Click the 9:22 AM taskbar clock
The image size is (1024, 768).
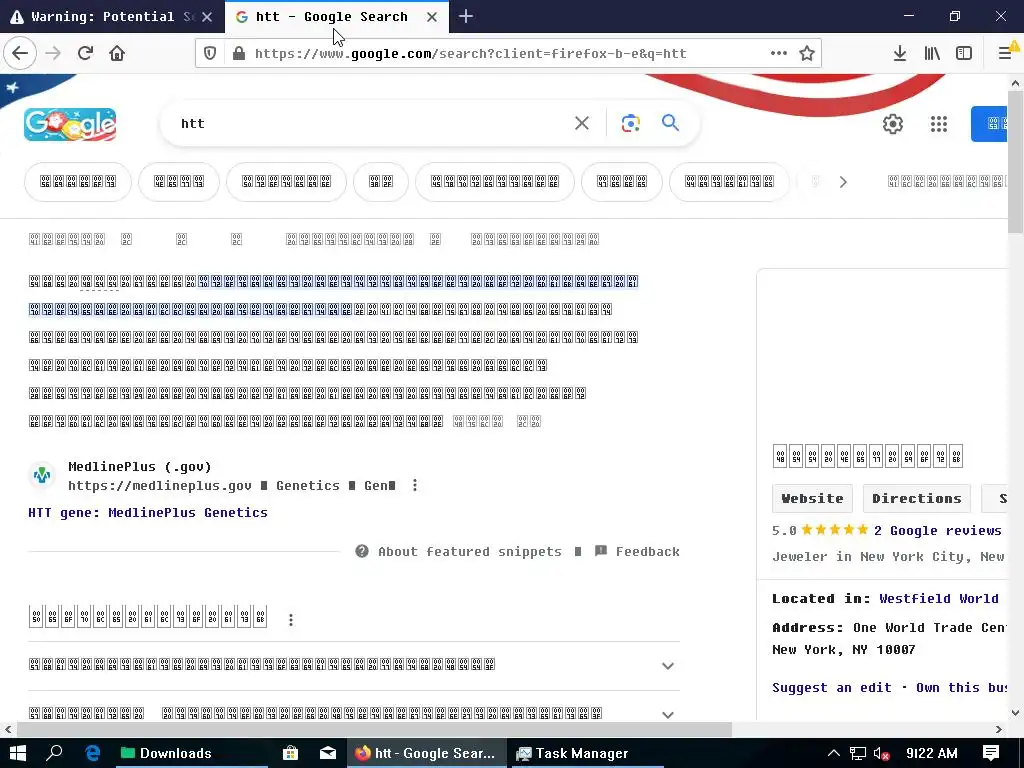pyautogui.click(x=931, y=753)
